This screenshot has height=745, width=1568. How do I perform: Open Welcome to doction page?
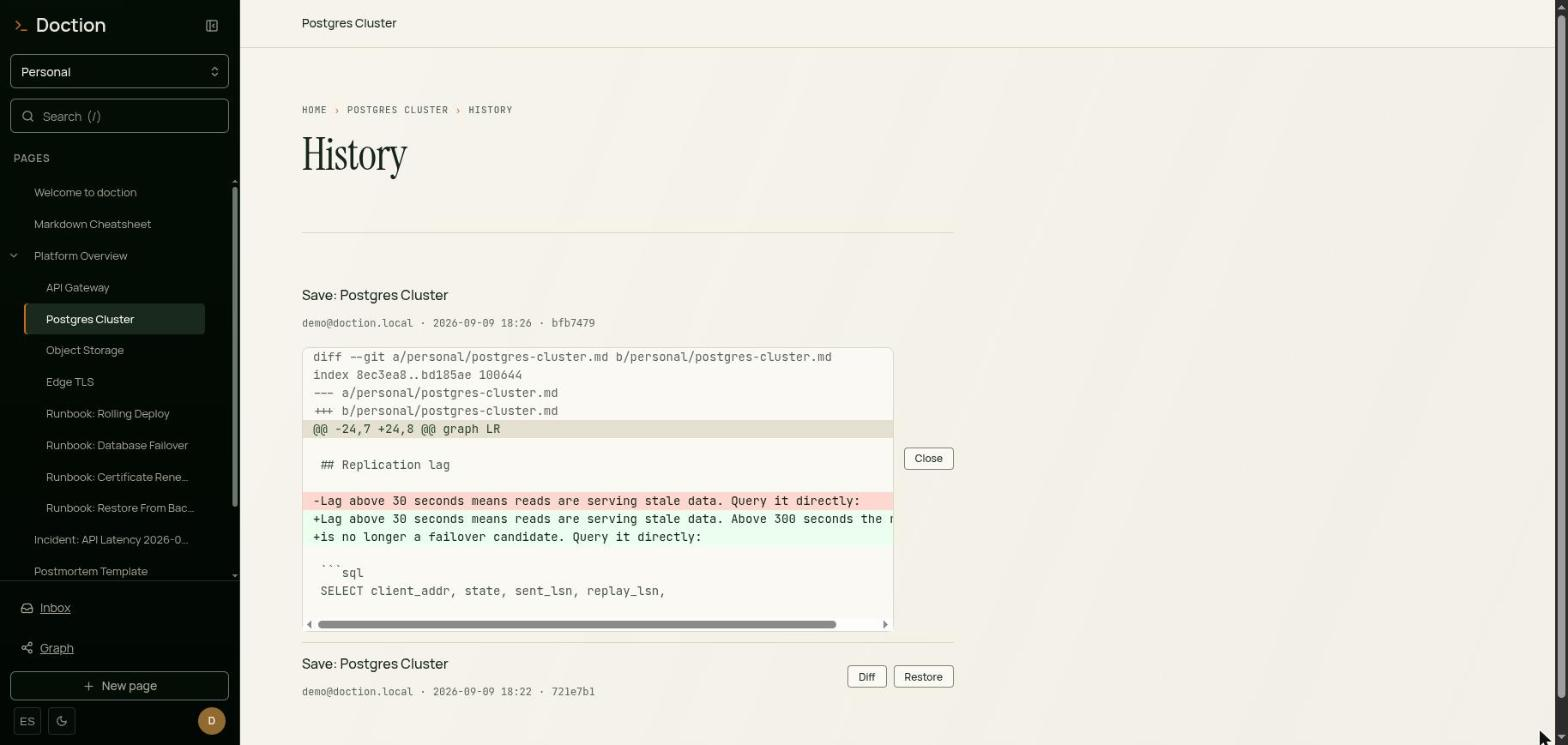tap(85, 192)
